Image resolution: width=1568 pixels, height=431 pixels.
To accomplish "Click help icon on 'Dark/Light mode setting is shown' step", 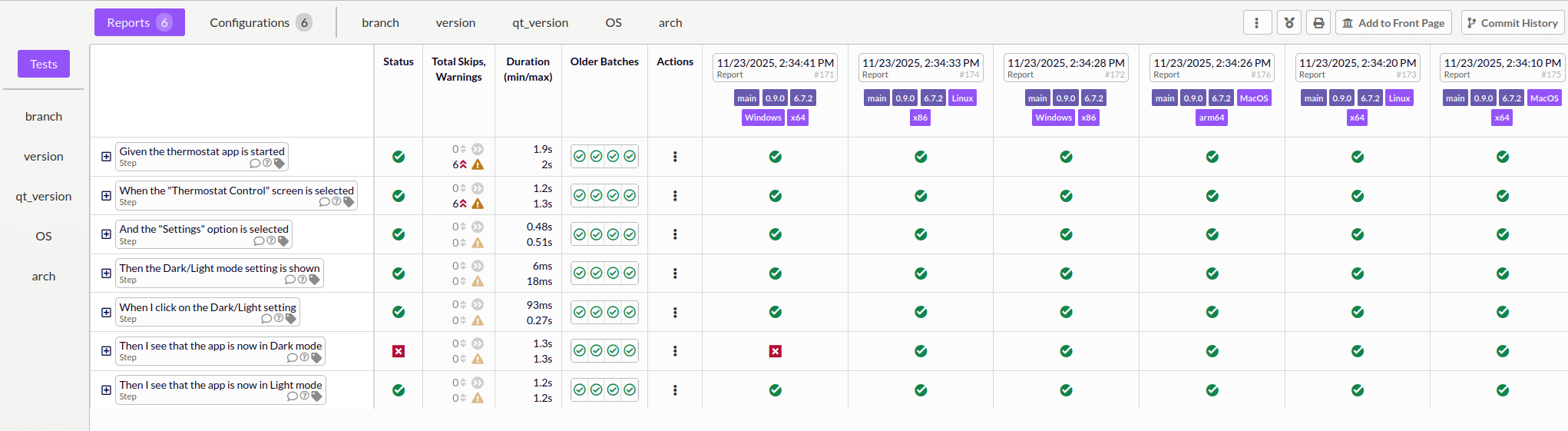I will (x=302, y=280).
